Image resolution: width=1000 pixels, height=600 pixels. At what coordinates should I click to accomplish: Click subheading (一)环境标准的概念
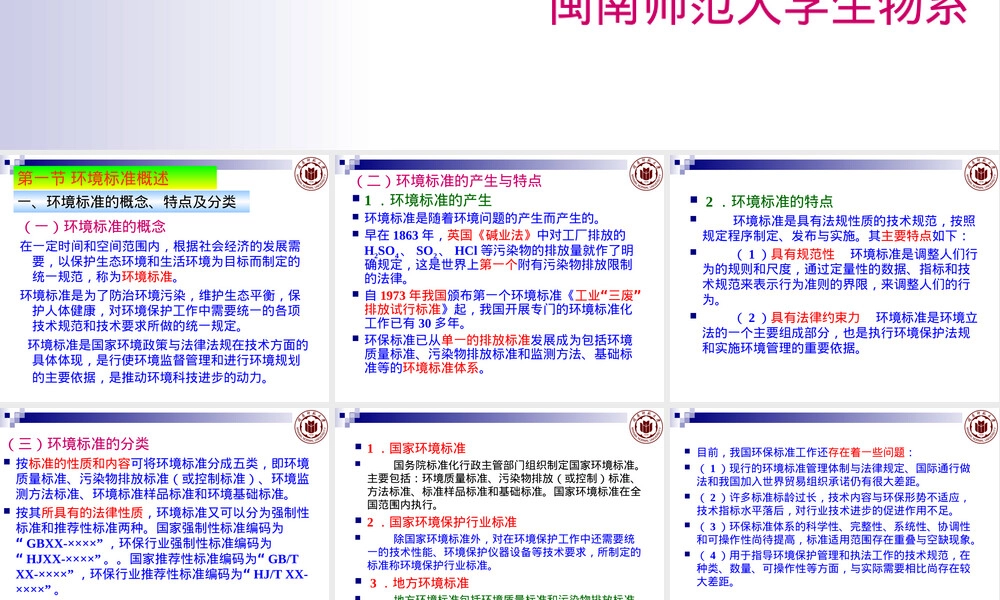point(94,226)
